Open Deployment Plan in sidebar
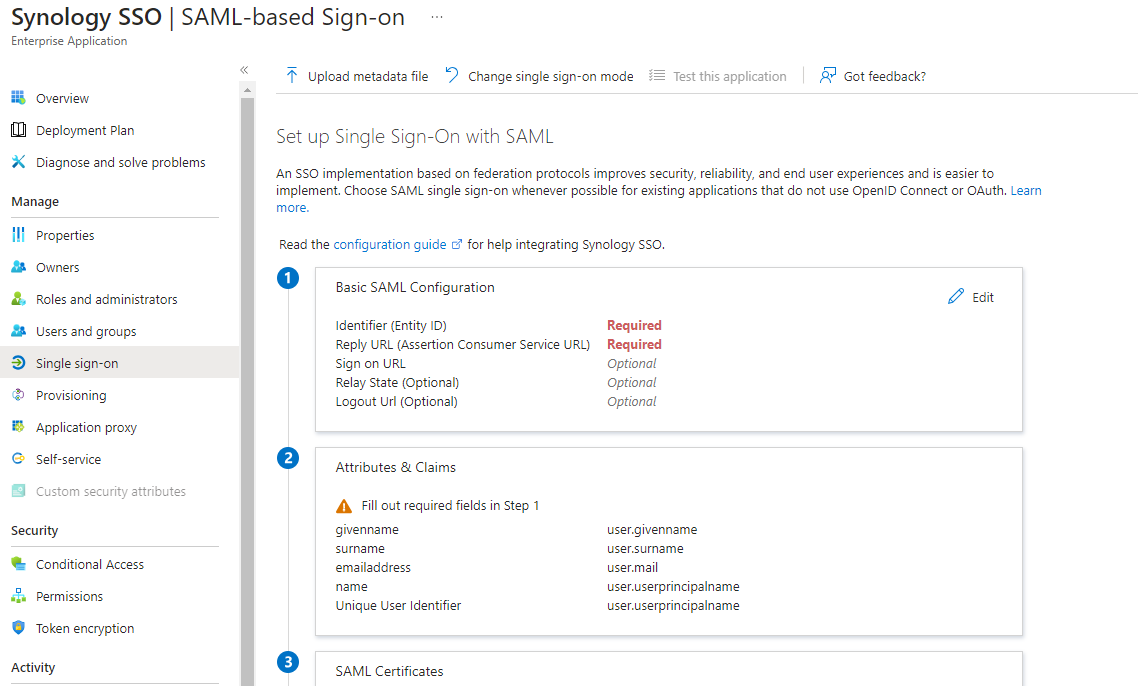Screen dimensions: 1138x686 click(85, 131)
